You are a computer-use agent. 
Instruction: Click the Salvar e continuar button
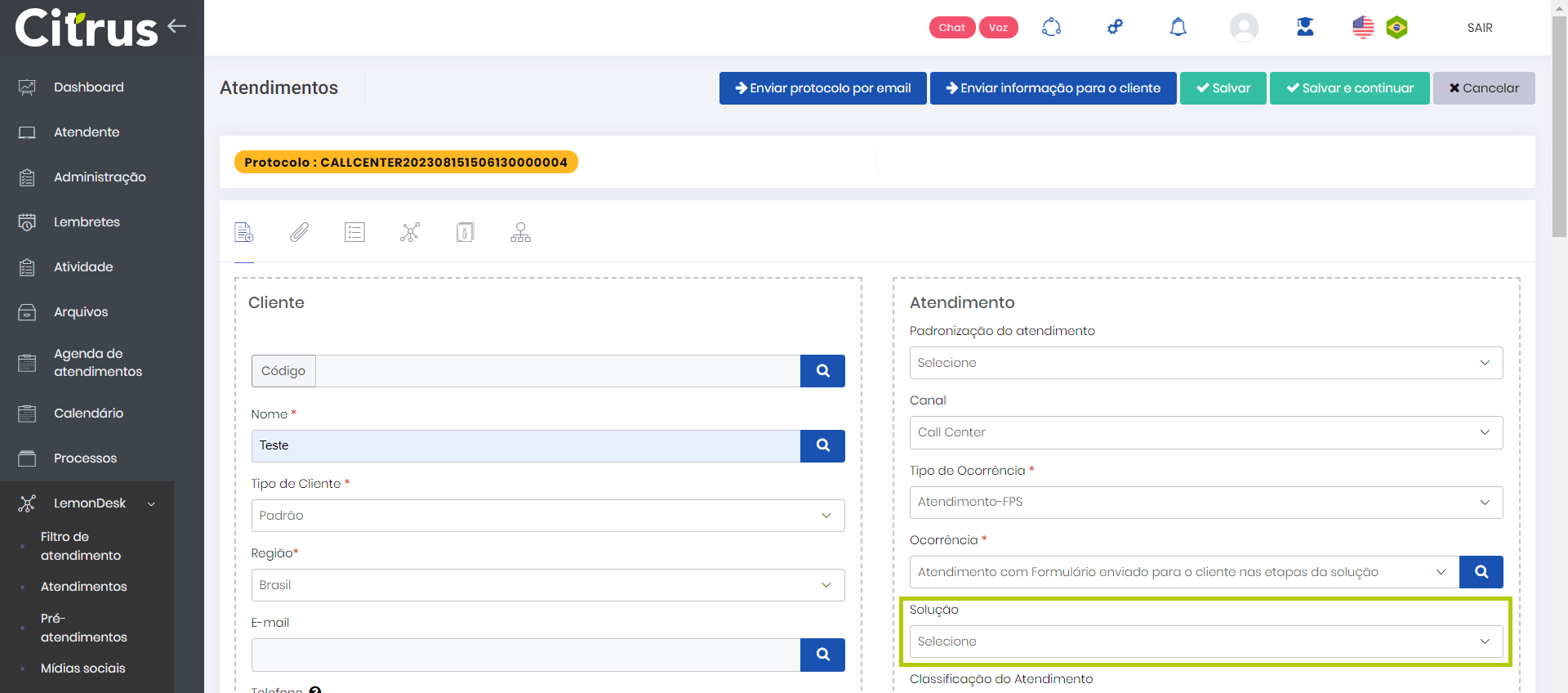(x=1349, y=88)
